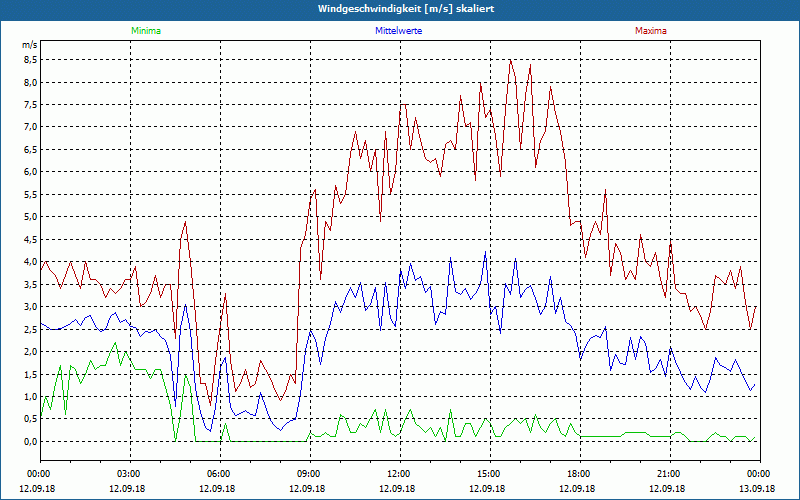Click the green Minima legend label
Viewport: 800px width, 500px height.
pos(146,31)
